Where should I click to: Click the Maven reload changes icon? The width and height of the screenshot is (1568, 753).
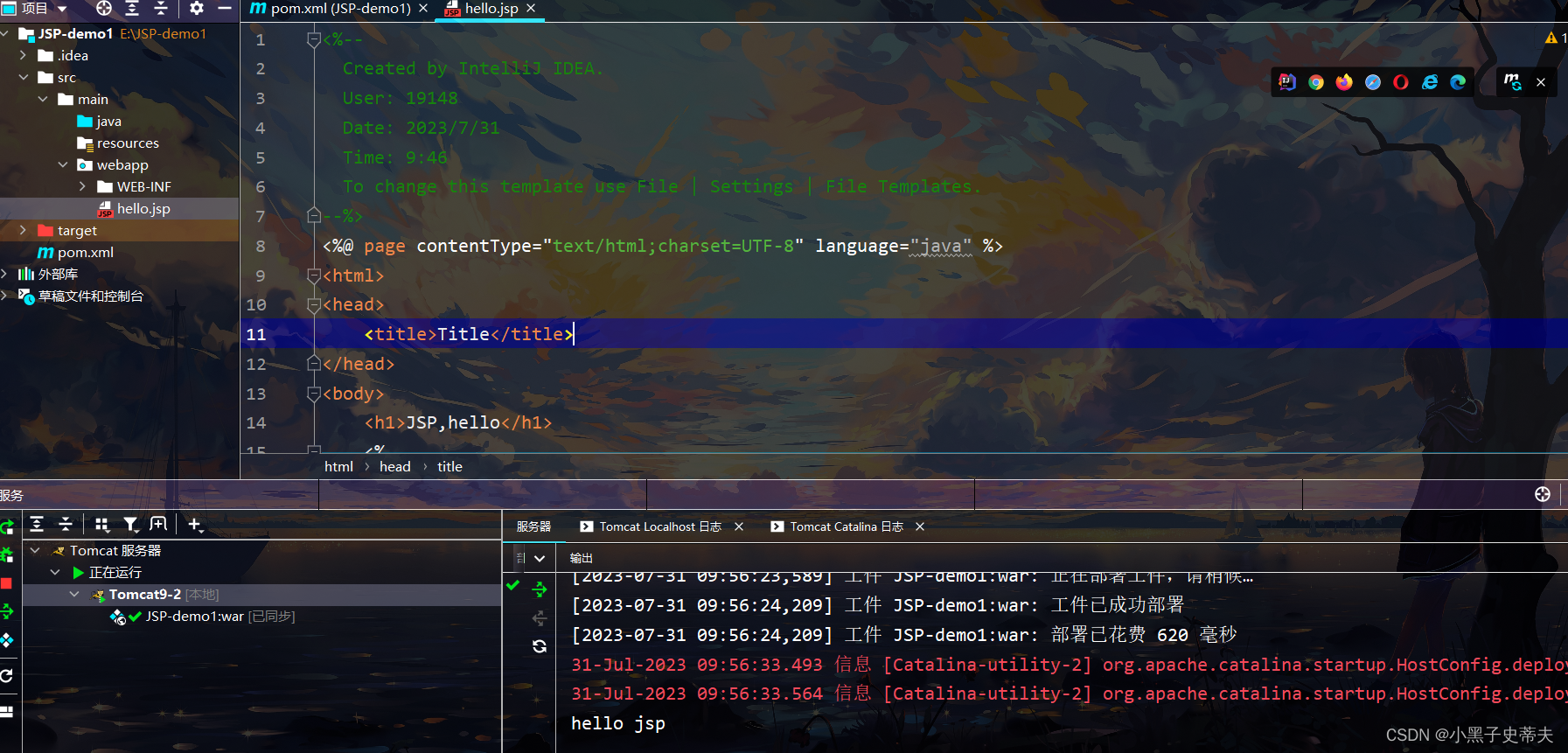(x=1513, y=81)
